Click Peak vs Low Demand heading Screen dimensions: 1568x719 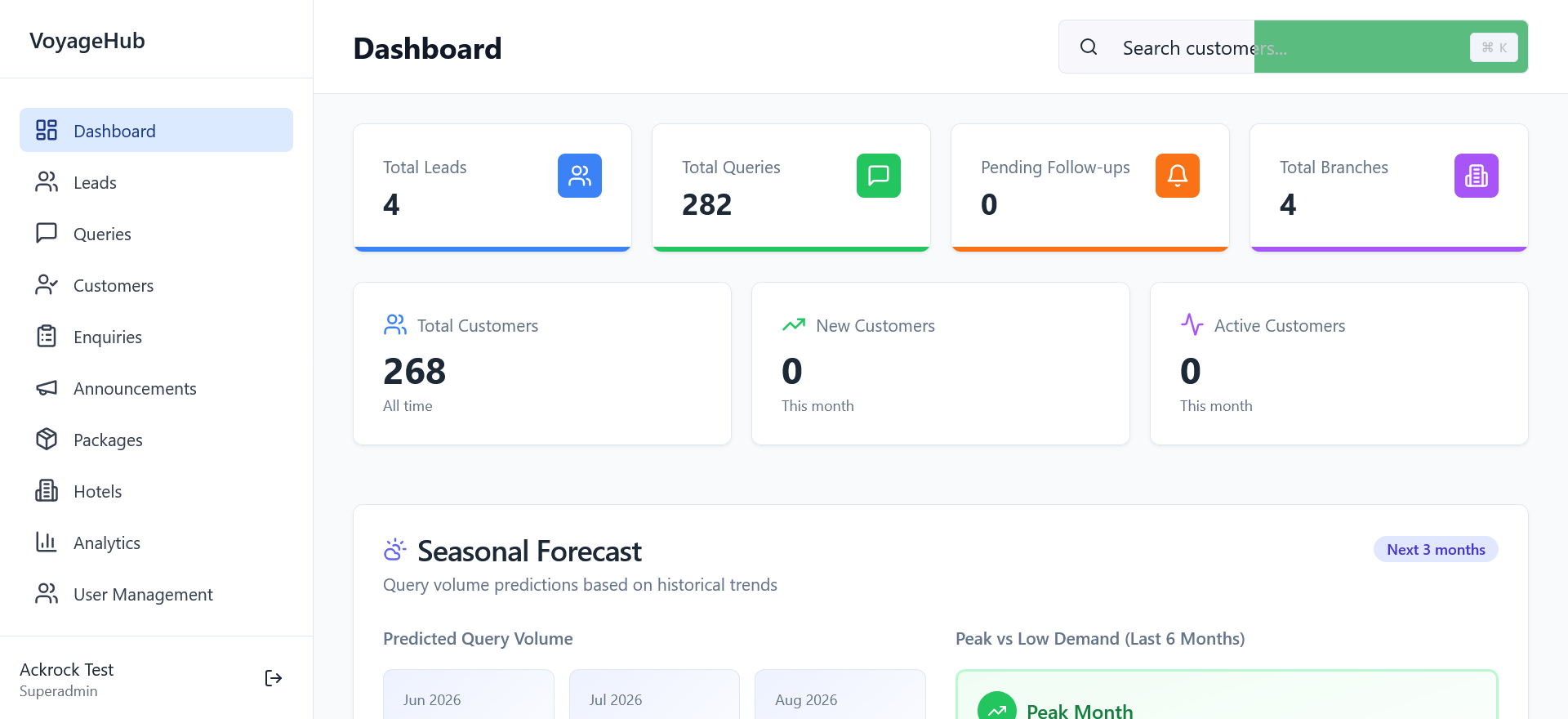[x=1100, y=638]
